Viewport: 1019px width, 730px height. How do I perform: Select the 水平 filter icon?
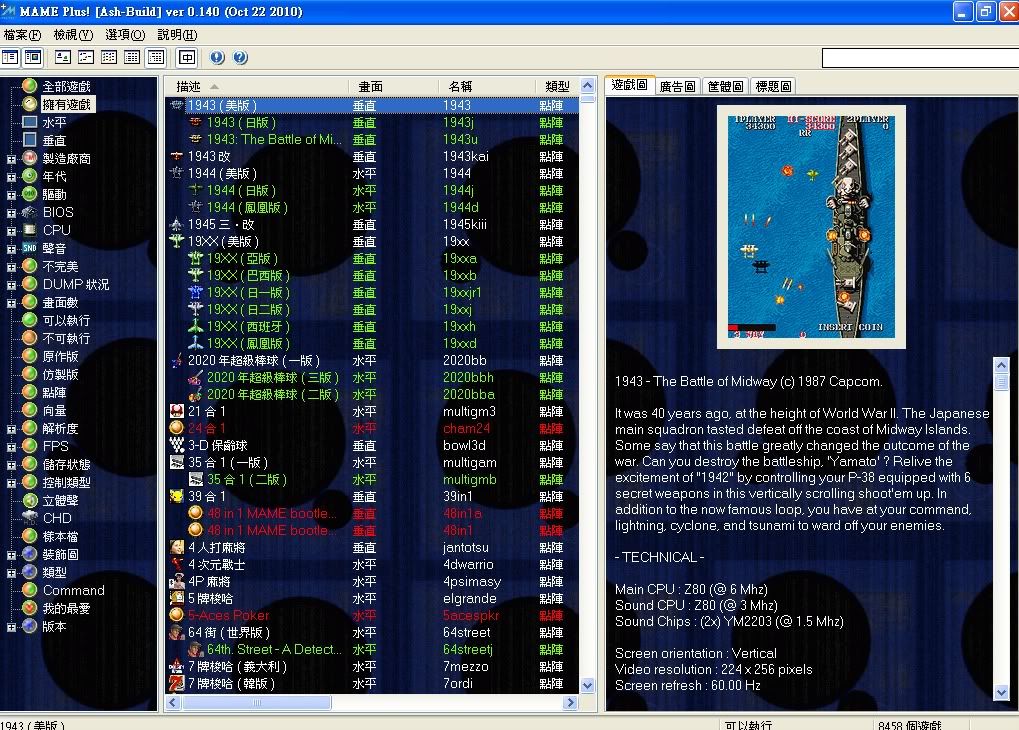(29, 122)
